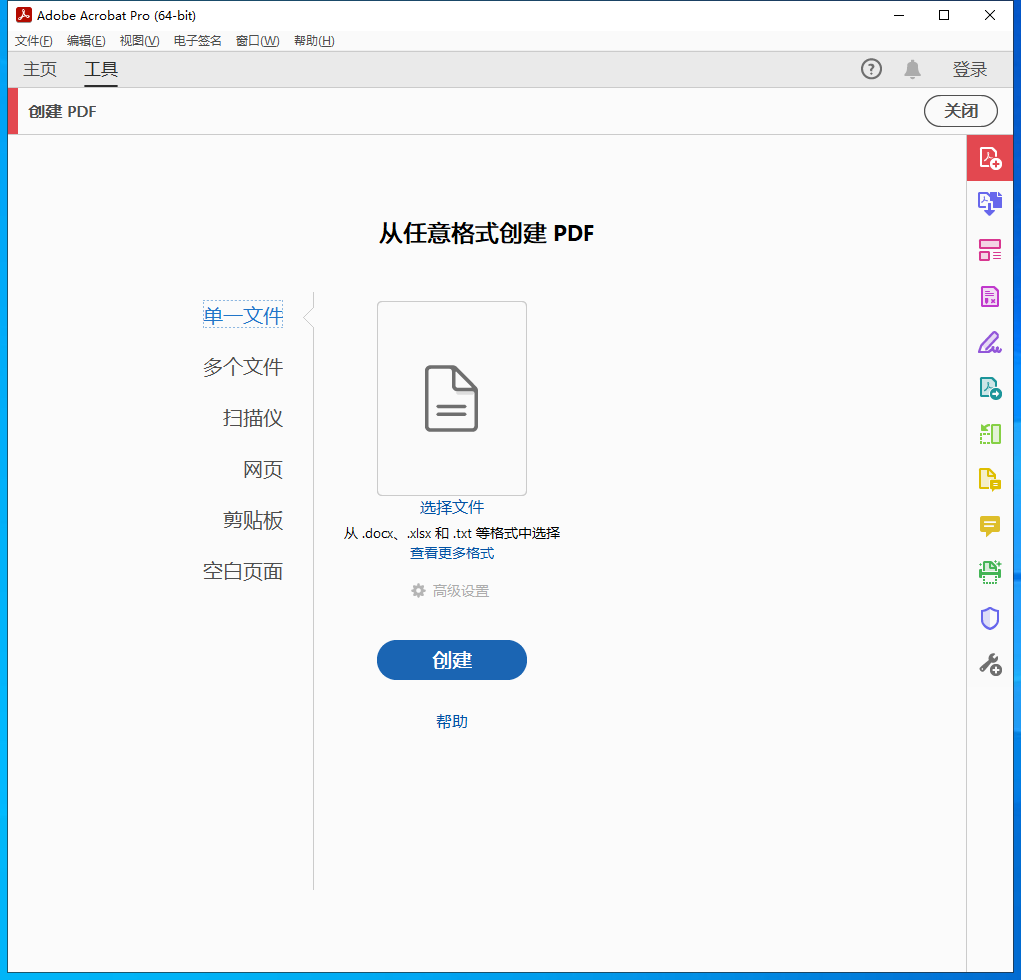The height and width of the screenshot is (980, 1021).
Task: Click the blue 创建 button
Action: click(x=452, y=660)
